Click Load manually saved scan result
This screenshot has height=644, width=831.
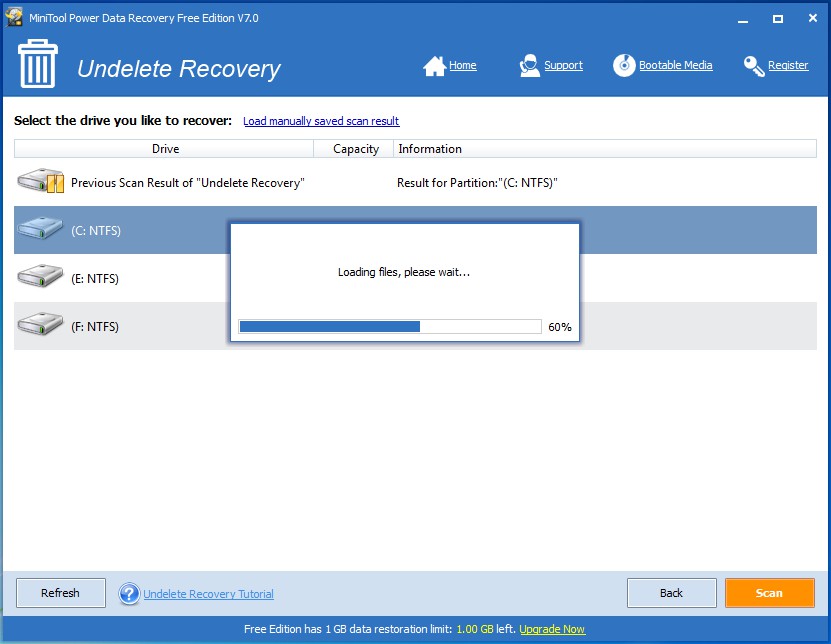click(x=321, y=121)
